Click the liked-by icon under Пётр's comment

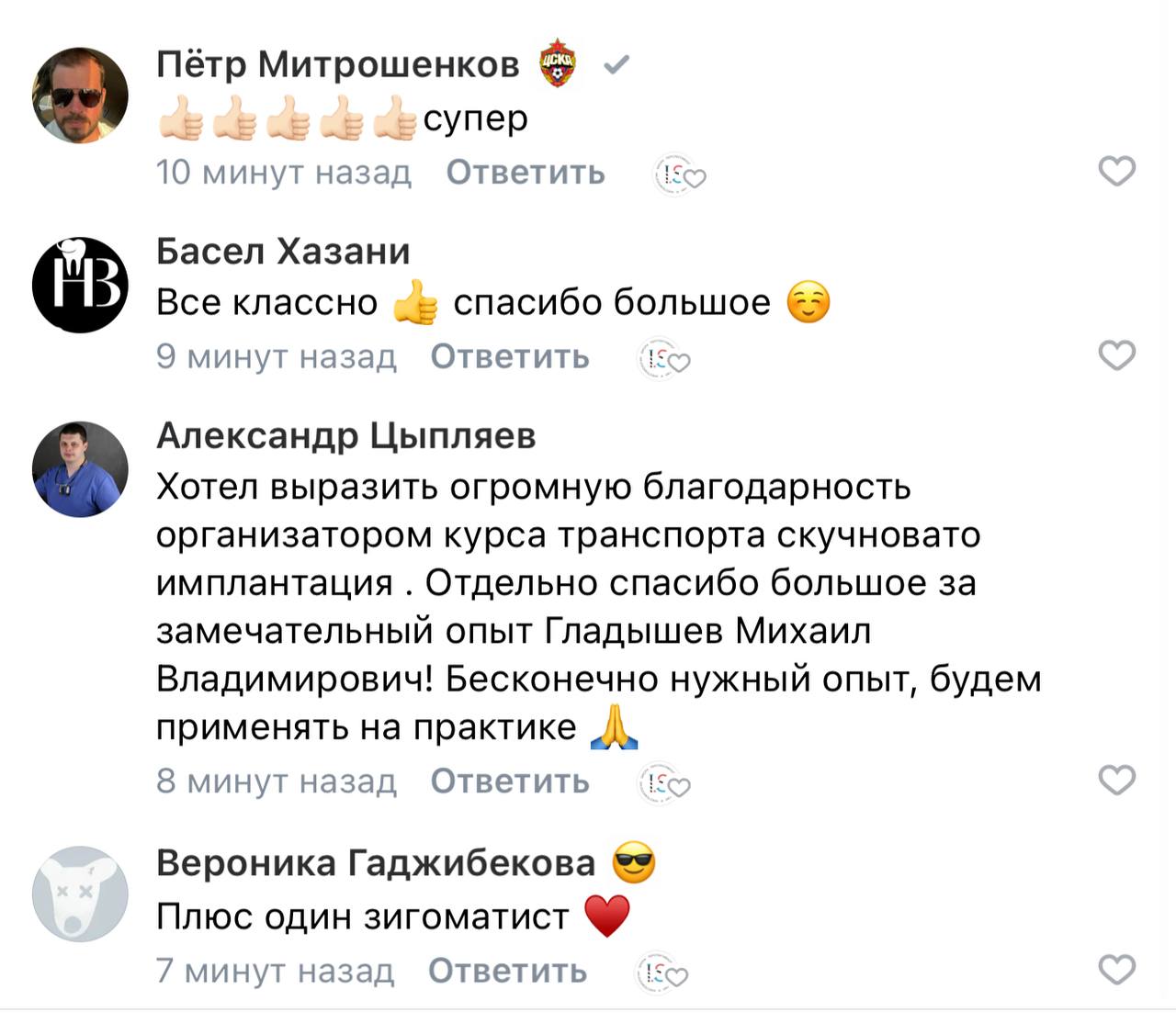(x=678, y=174)
